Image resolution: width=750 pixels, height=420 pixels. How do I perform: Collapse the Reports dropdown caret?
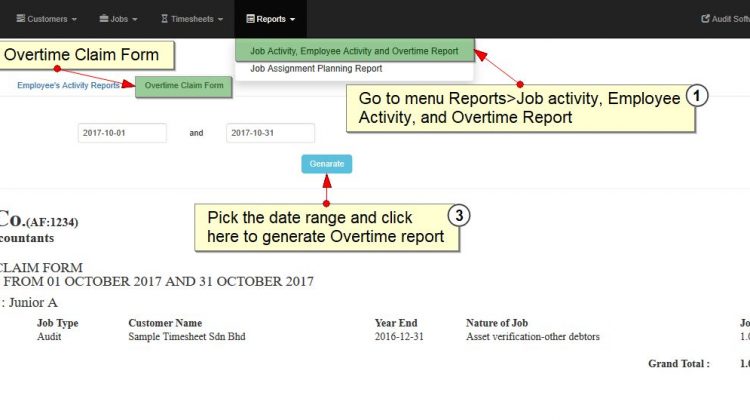(x=292, y=20)
